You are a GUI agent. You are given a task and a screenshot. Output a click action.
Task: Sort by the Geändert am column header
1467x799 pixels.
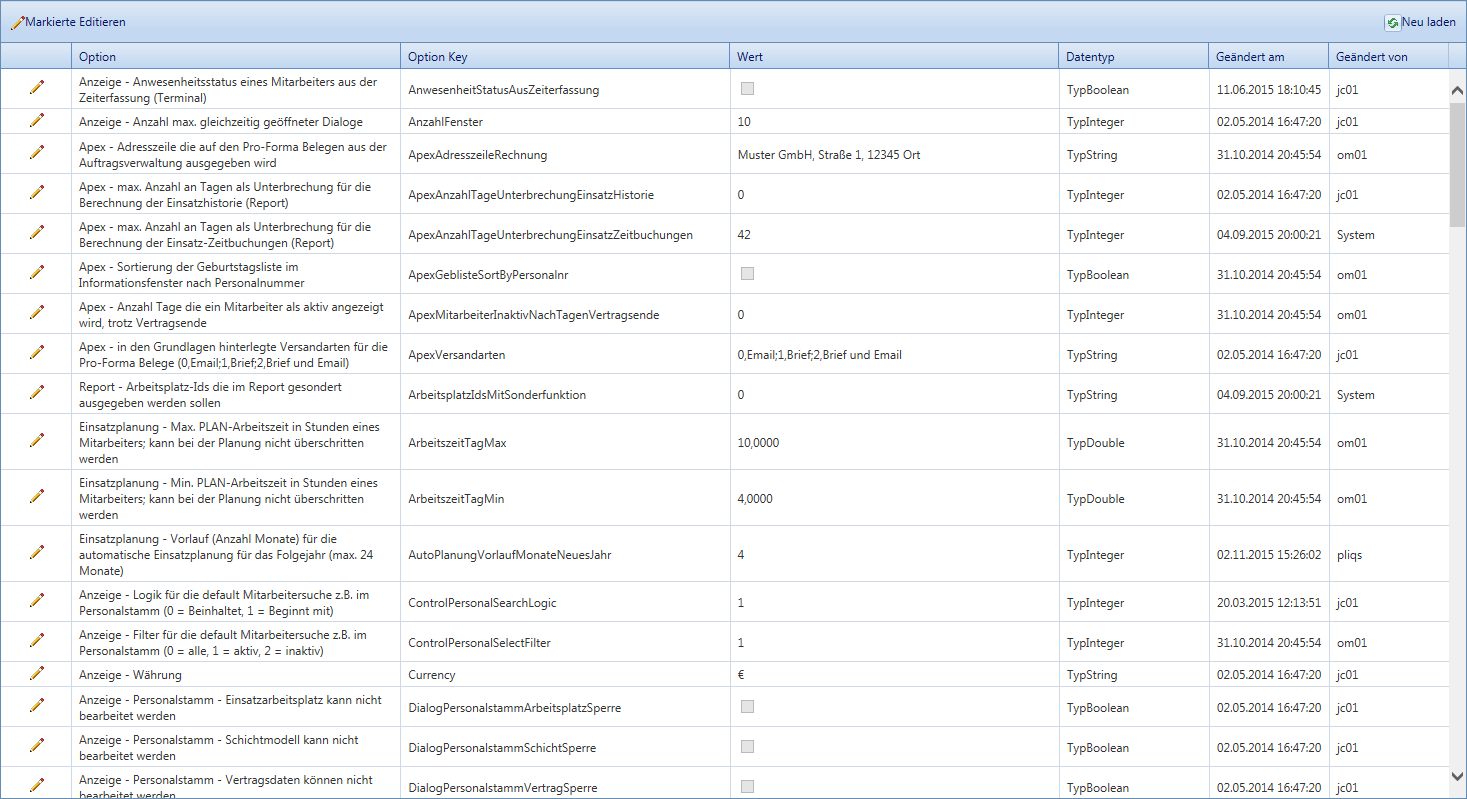[x=1268, y=56]
